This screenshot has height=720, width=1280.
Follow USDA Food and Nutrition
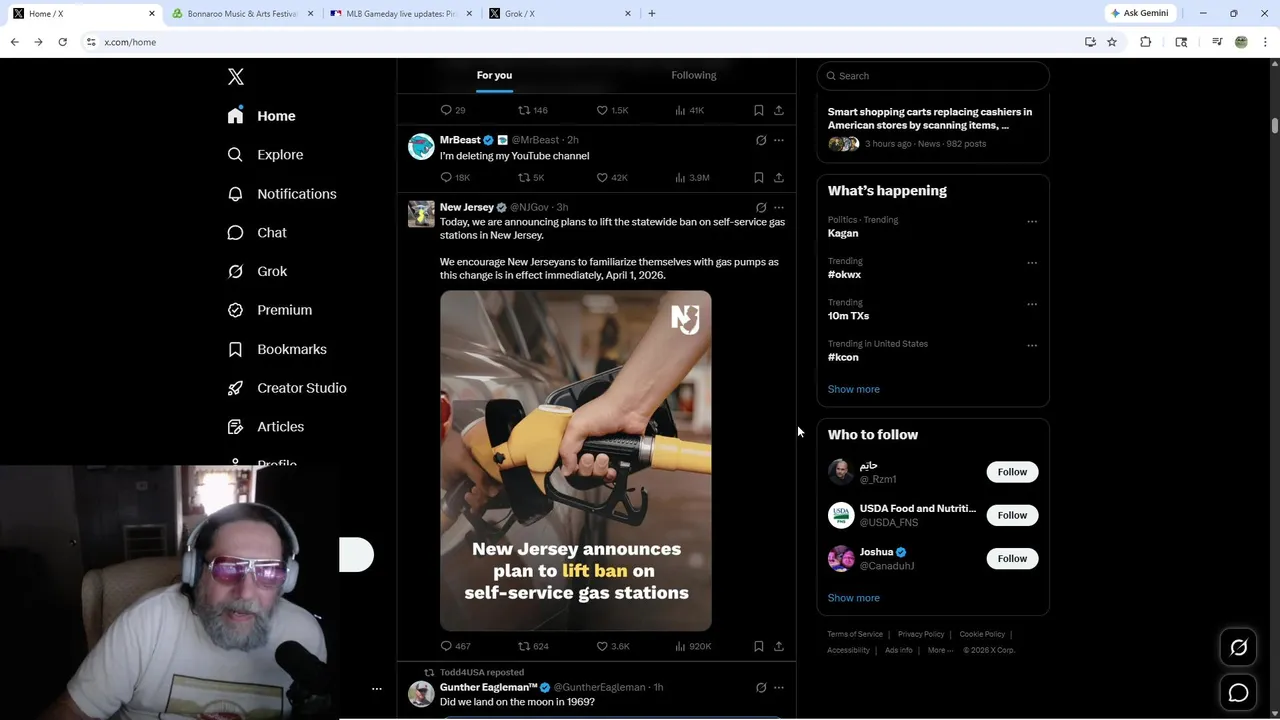pyautogui.click(x=1012, y=515)
